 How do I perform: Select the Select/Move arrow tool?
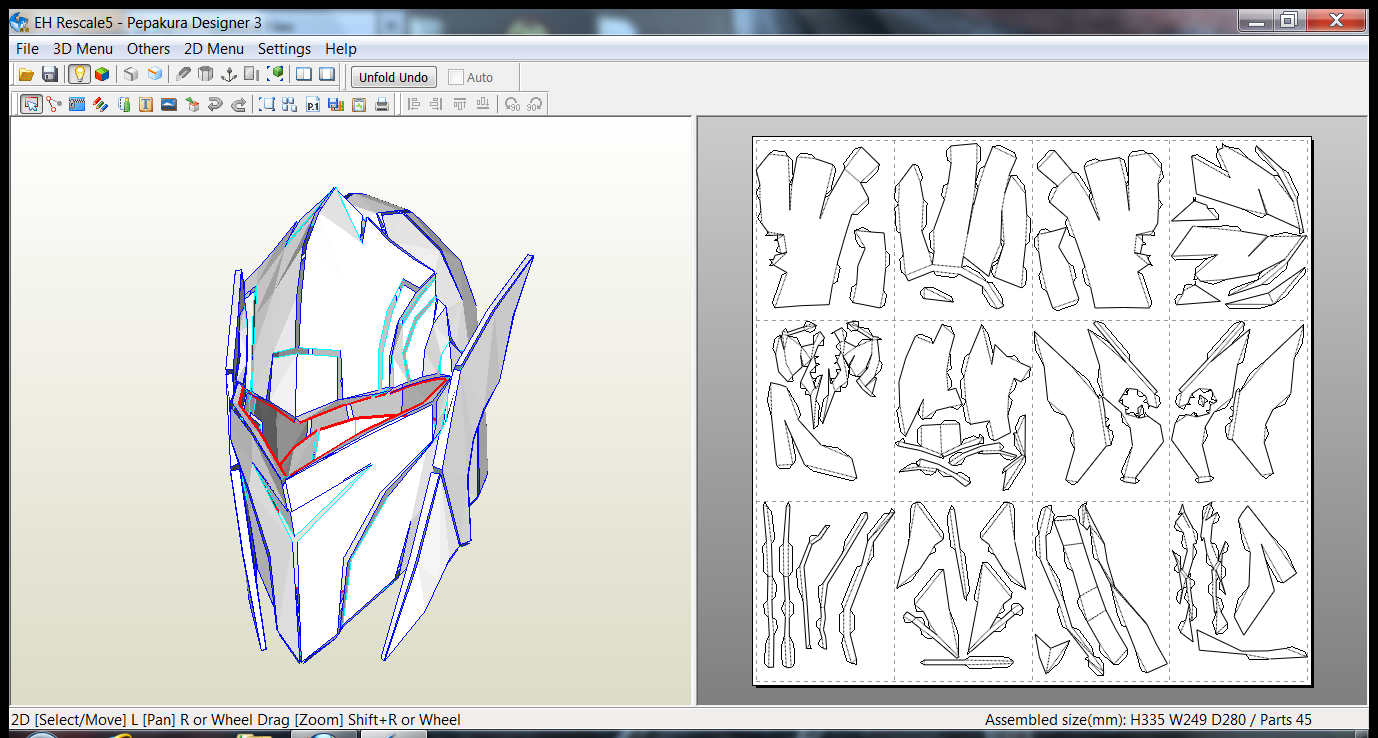(x=31, y=104)
